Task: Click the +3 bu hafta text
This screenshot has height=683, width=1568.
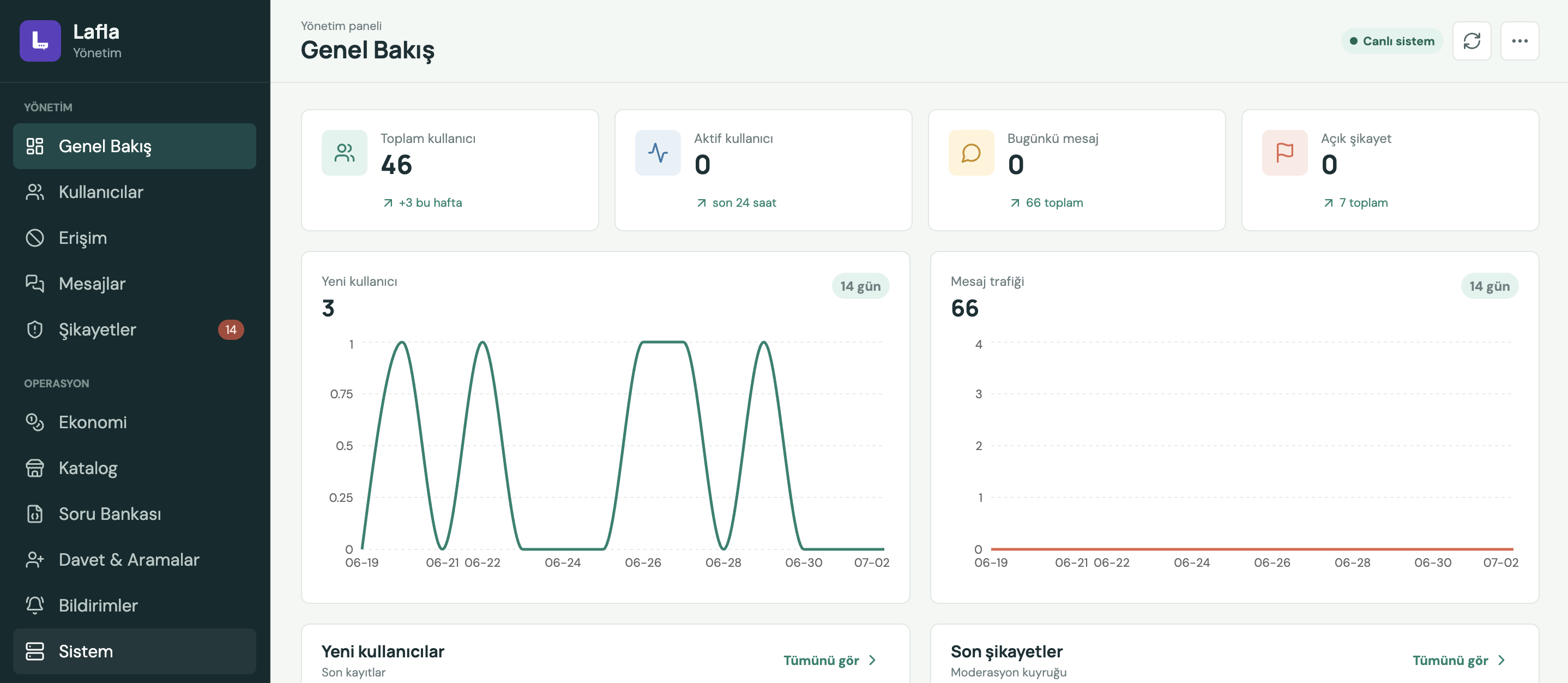Action: tap(430, 203)
